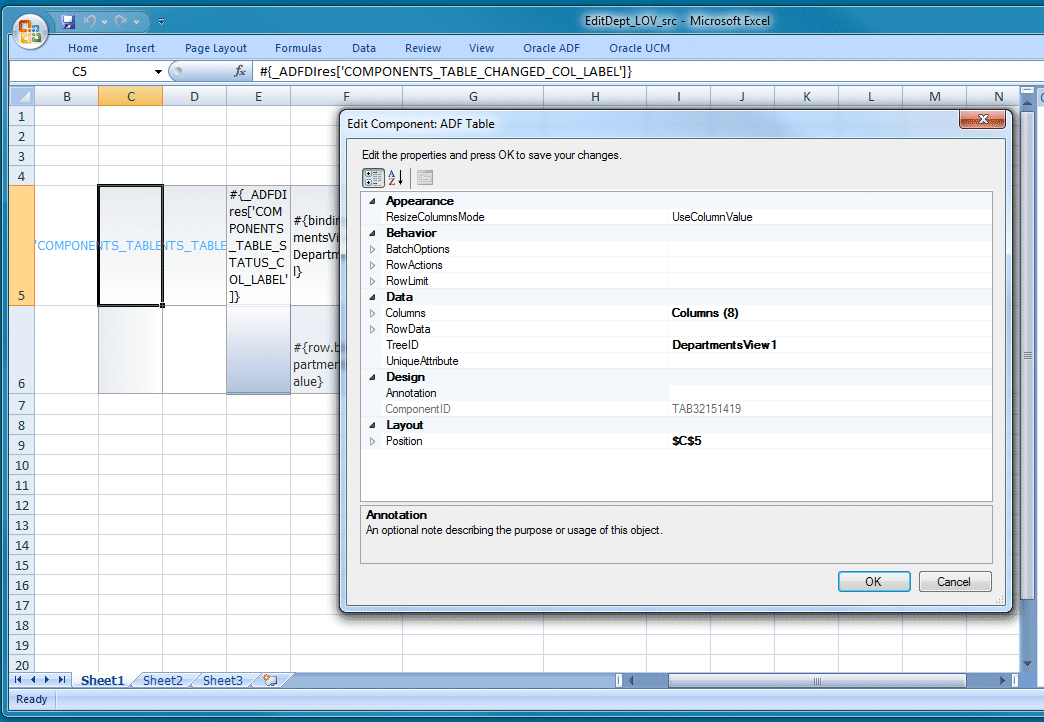Switch to Sheet3 tab
This screenshot has width=1044, height=722.
point(222,680)
